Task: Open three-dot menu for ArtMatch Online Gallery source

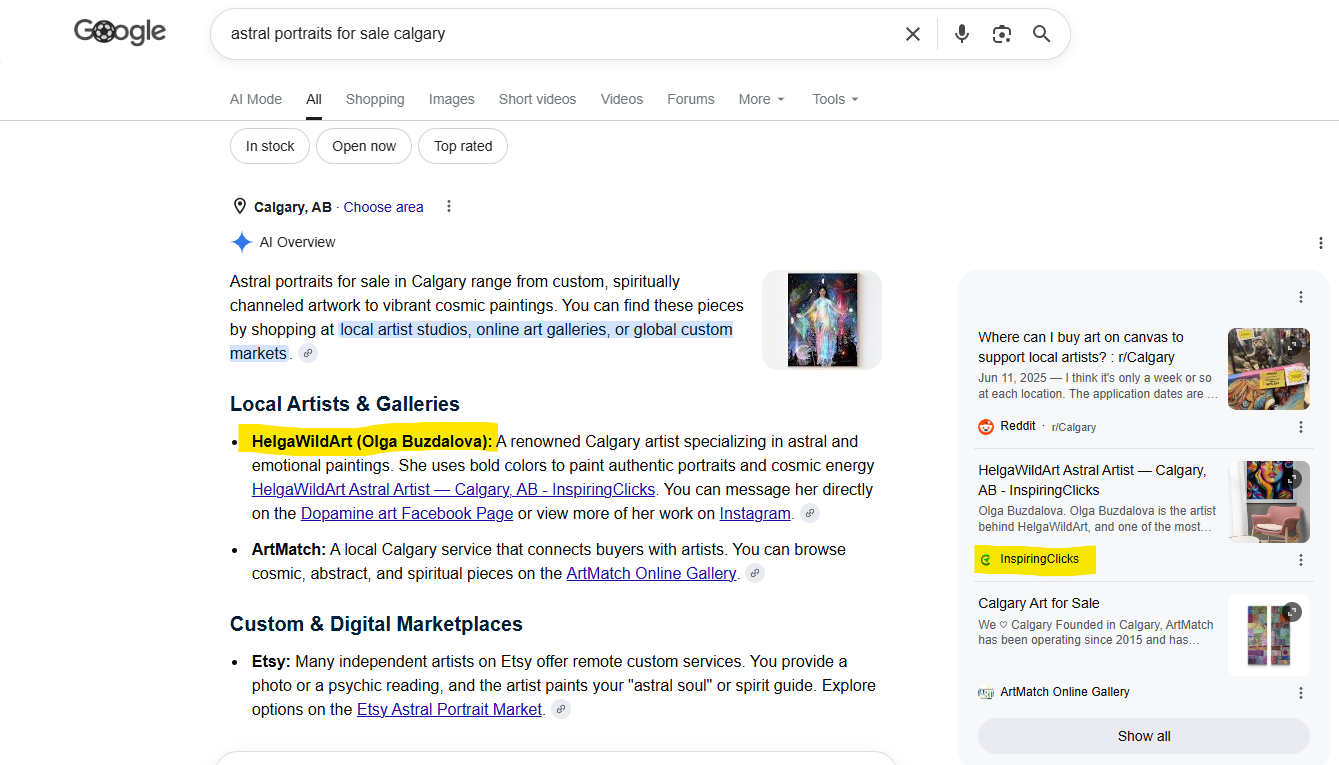Action: (x=1301, y=693)
